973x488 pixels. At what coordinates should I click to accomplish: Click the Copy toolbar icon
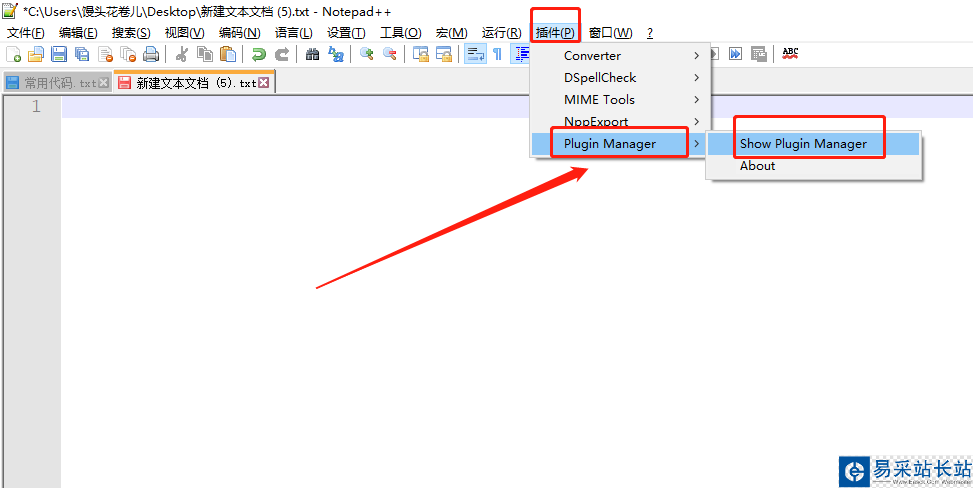(x=204, y=55)
